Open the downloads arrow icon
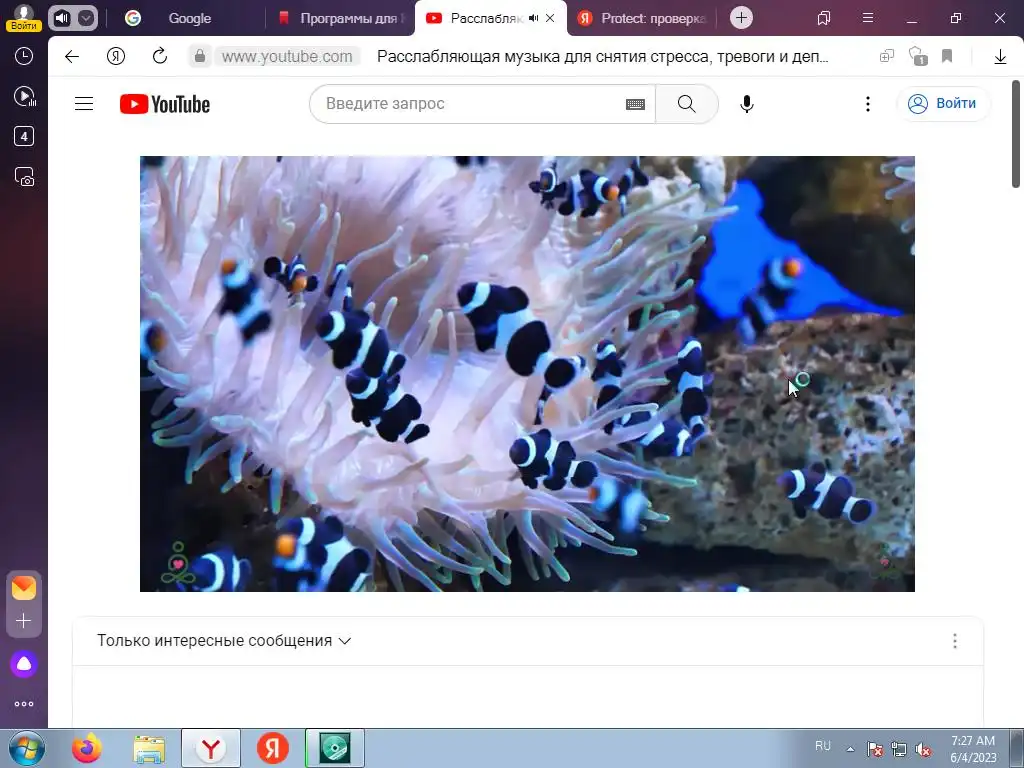The width and height of the screenshot is (1024, 768). click(1000, 57)
